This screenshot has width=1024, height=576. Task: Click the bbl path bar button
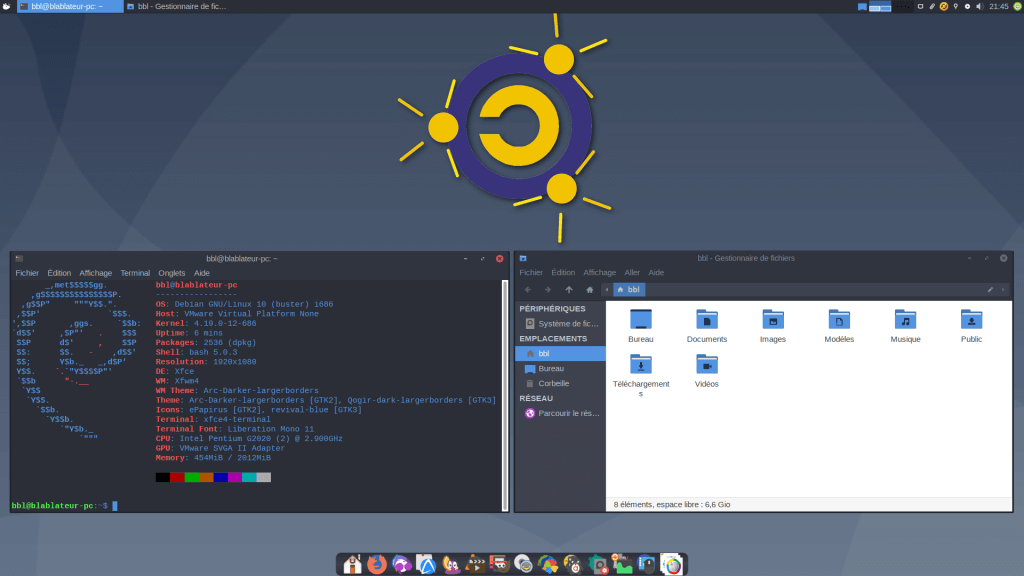pos(630,290)
